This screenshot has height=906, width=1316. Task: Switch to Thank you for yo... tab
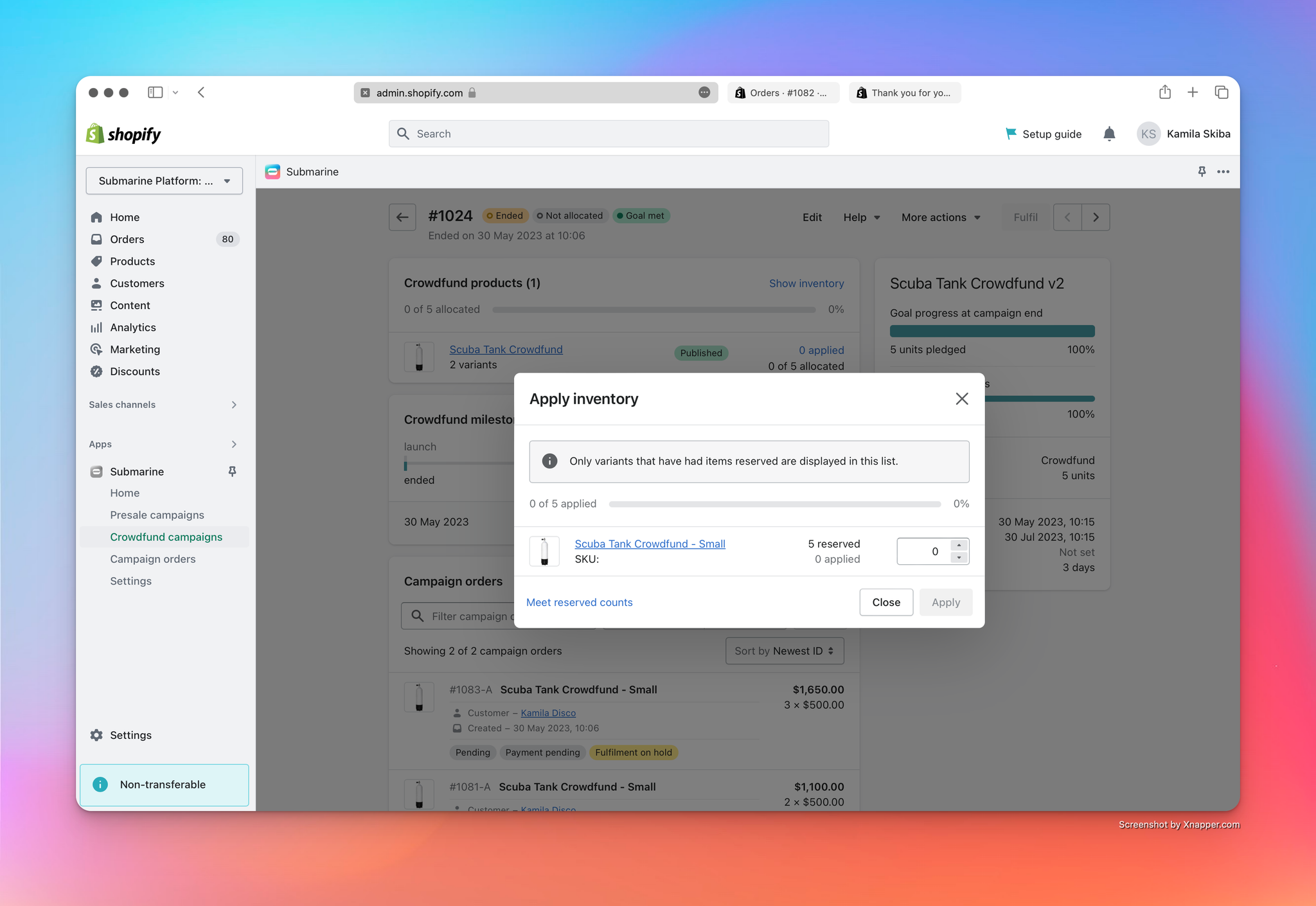point(904,93)
